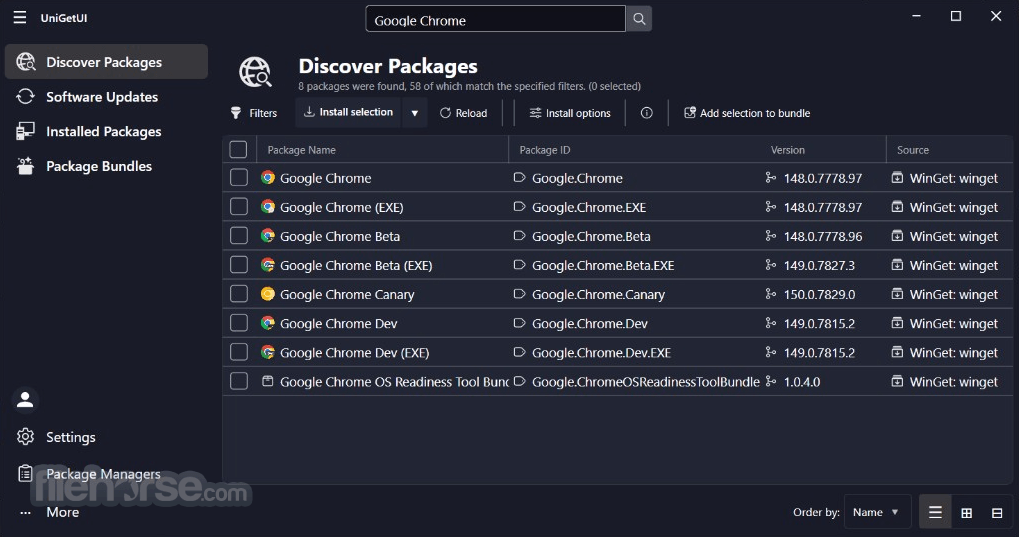Click the Reload button

463,112
